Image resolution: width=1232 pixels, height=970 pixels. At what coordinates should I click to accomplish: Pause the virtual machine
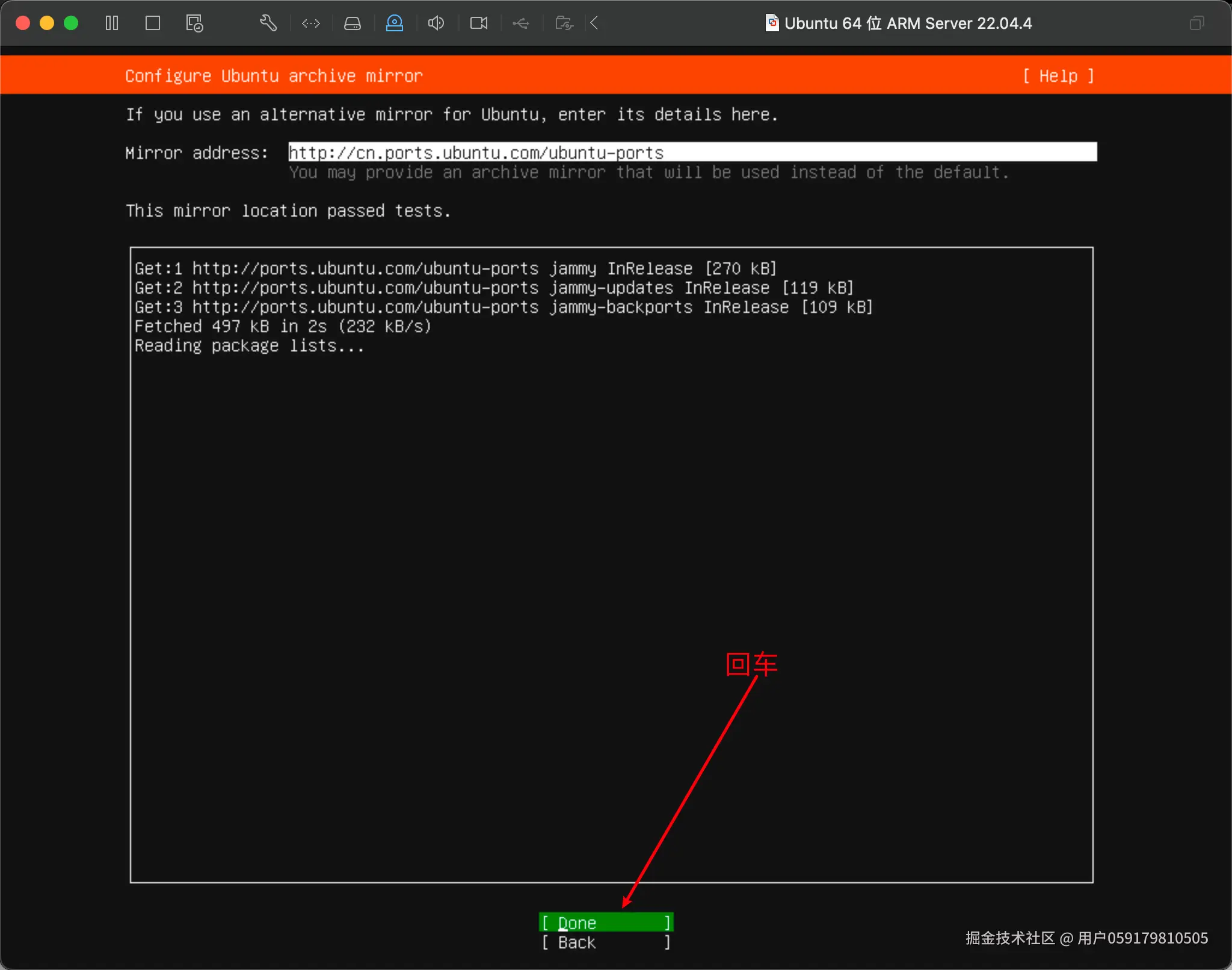tap(112, 23)
